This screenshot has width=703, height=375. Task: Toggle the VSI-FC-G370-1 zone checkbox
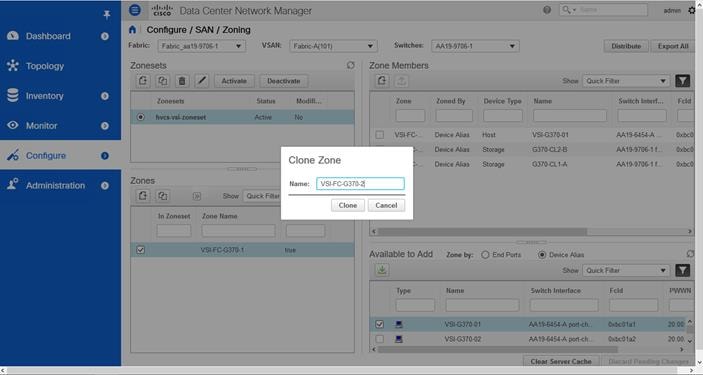(x=140, y=250)
